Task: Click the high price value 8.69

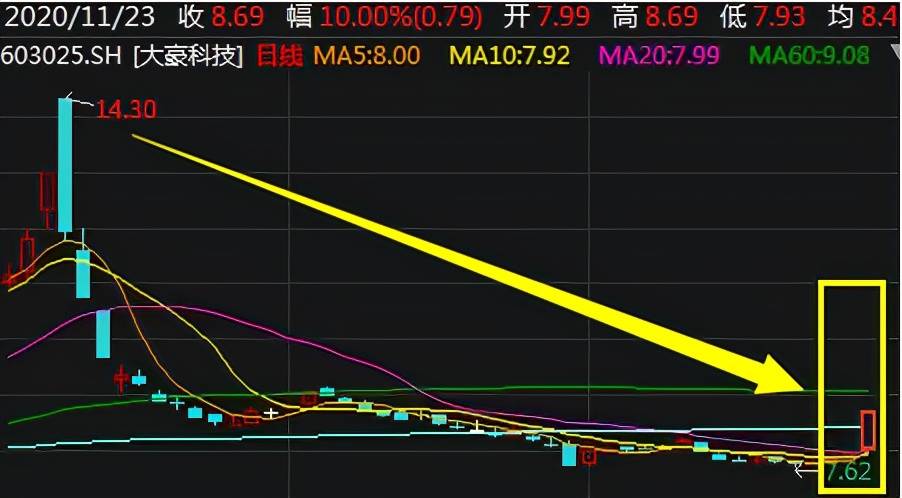Action: 674,17
